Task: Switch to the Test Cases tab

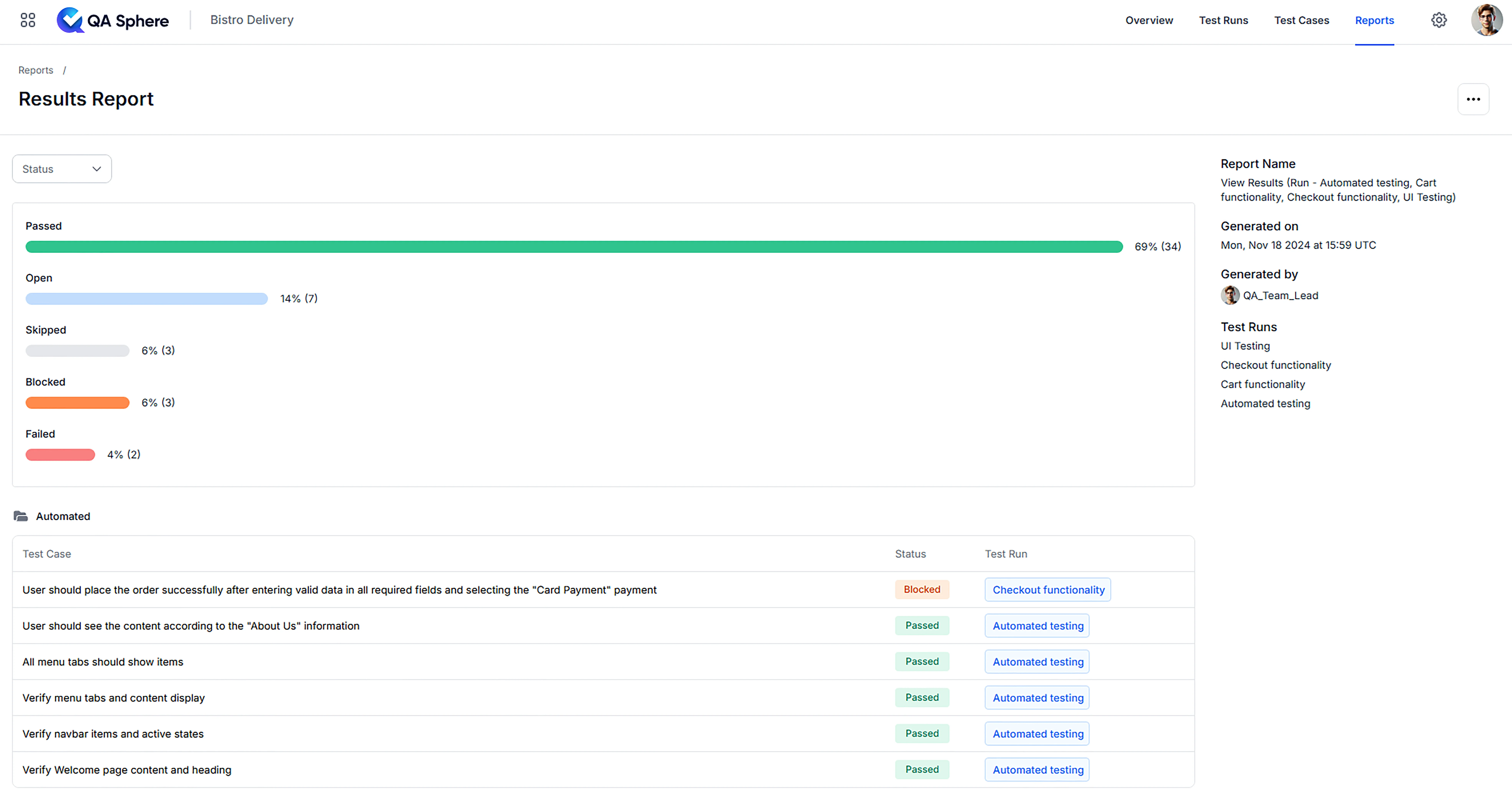Action: tap(1301, 19)
